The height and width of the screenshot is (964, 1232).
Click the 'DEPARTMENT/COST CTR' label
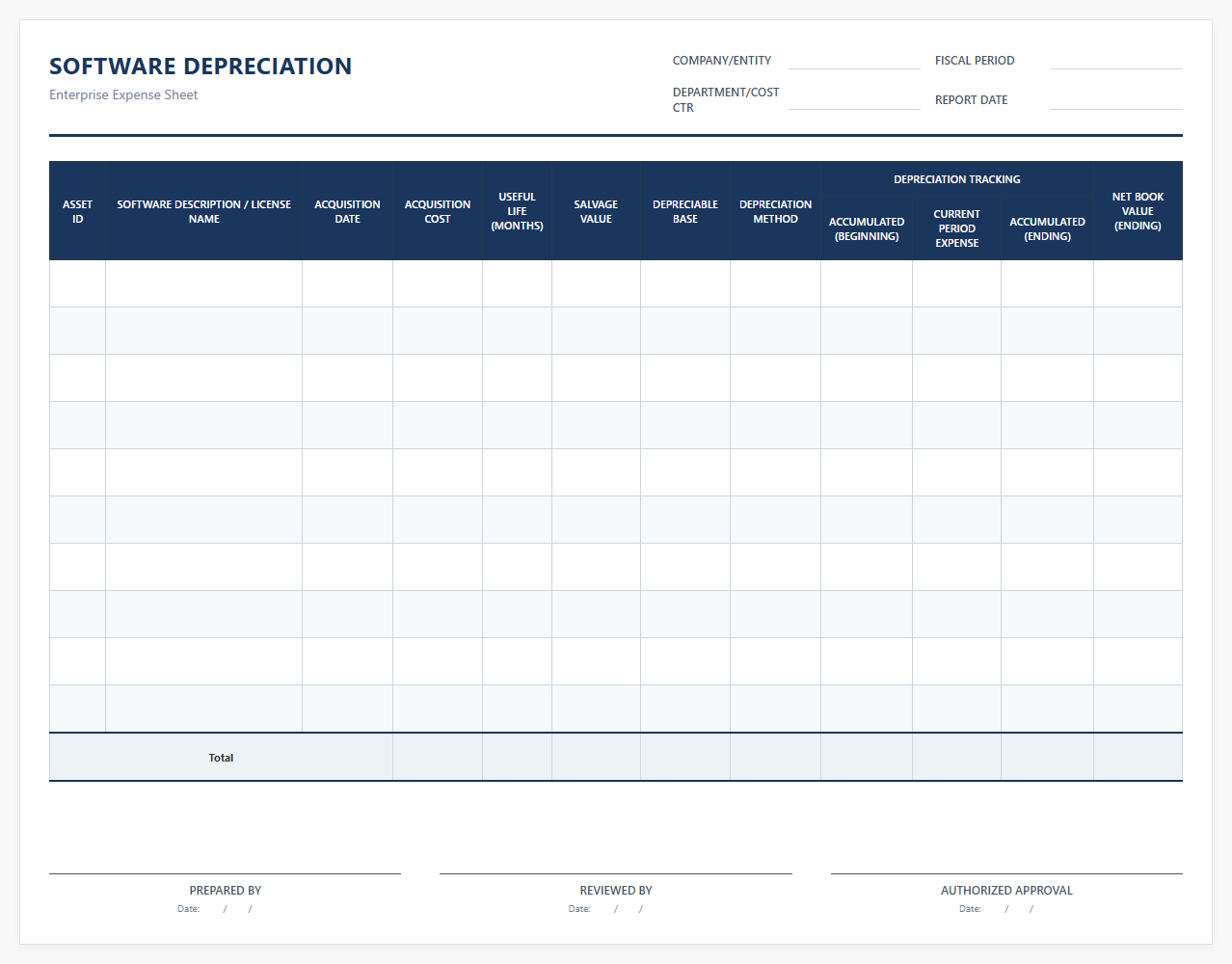pos(726,100)
